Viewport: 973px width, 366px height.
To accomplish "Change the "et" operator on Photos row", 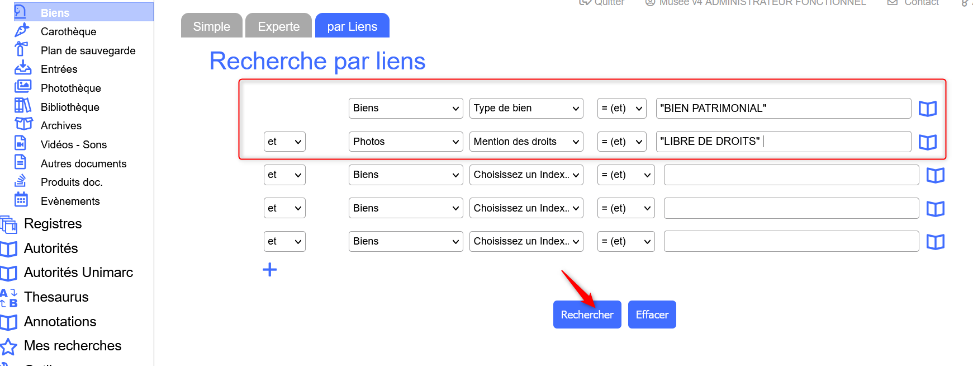I will 285,141.
